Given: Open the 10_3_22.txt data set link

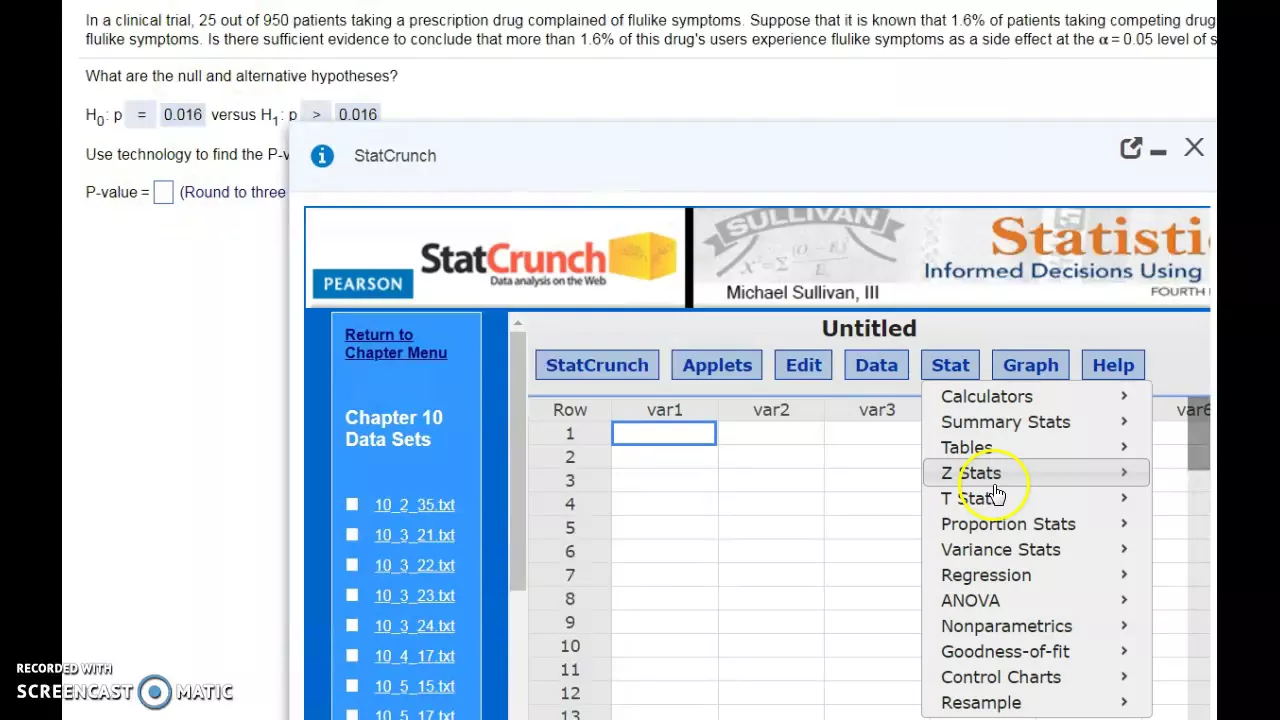Looking at the screenshot, I should point(415,565).
